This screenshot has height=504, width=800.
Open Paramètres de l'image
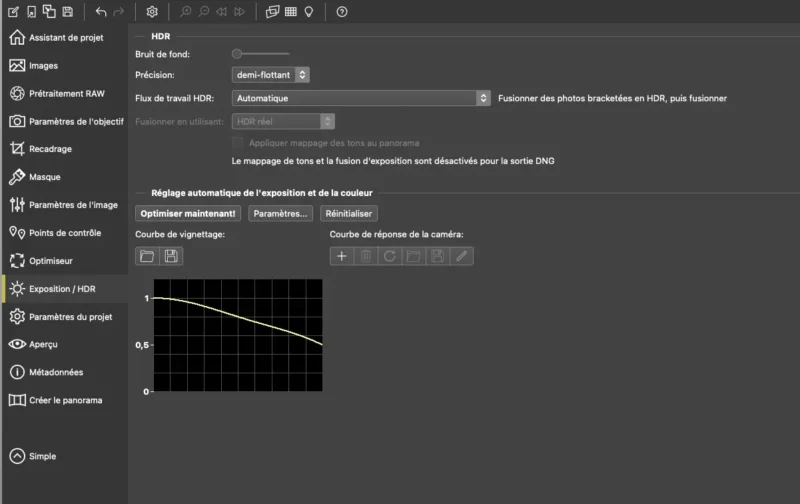click(65, 205)
